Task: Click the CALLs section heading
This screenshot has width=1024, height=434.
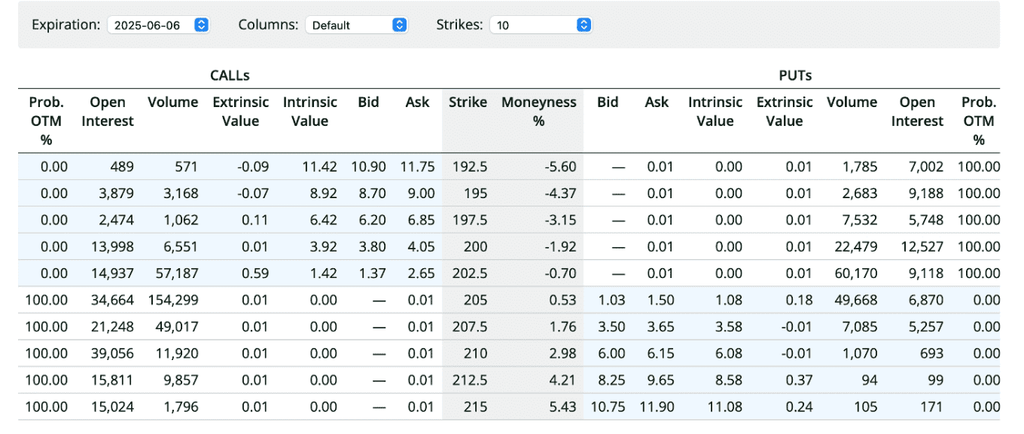Action: [230, 76]
